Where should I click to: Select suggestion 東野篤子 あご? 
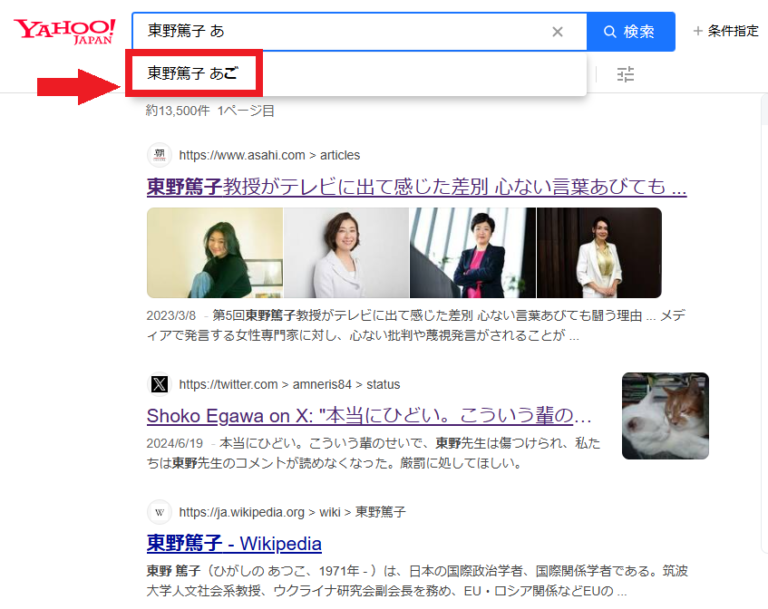(193, 73)
